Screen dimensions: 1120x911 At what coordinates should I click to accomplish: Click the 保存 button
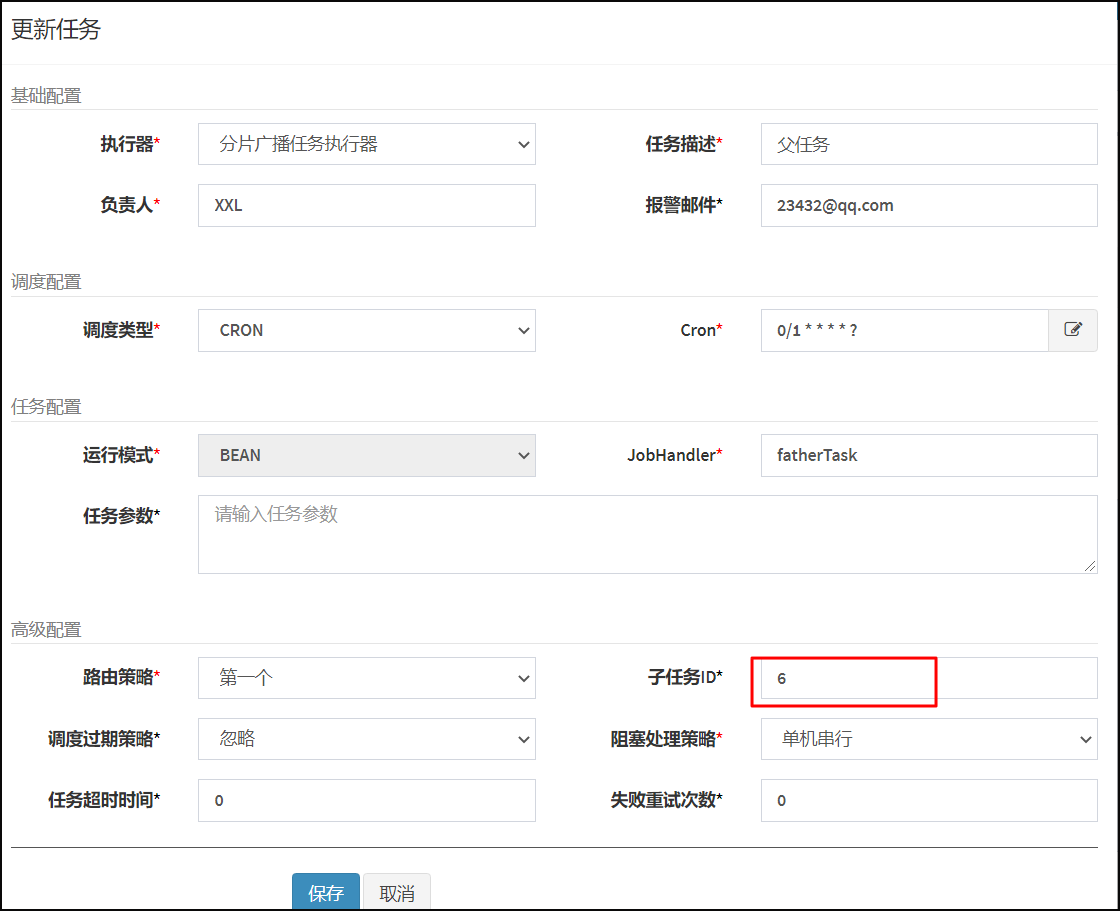tap(326, 892)
